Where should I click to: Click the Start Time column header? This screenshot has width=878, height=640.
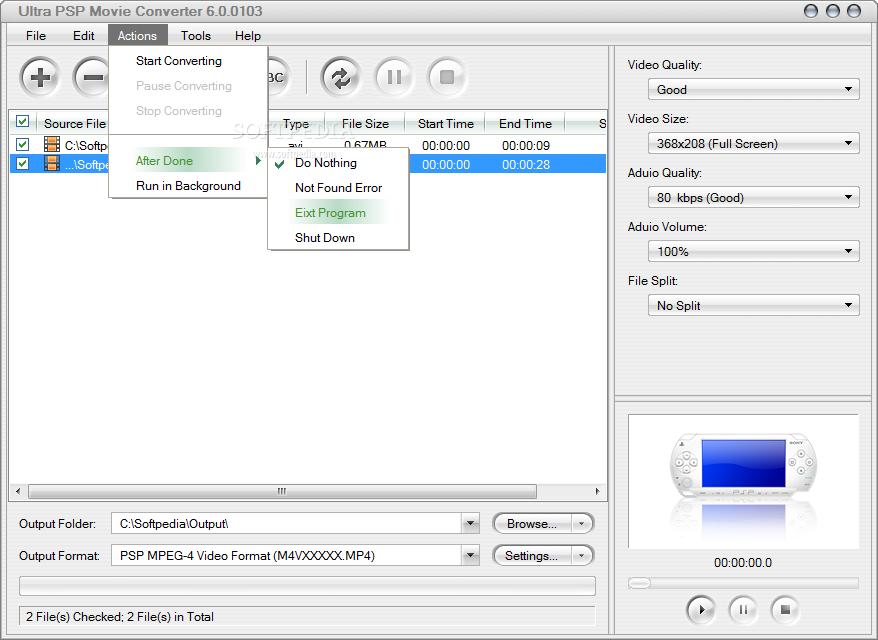(x=446, y=123)
